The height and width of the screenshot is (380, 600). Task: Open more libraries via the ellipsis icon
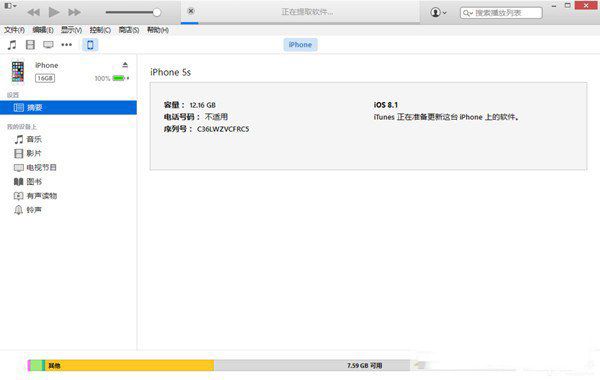click(x=67, y=45)
